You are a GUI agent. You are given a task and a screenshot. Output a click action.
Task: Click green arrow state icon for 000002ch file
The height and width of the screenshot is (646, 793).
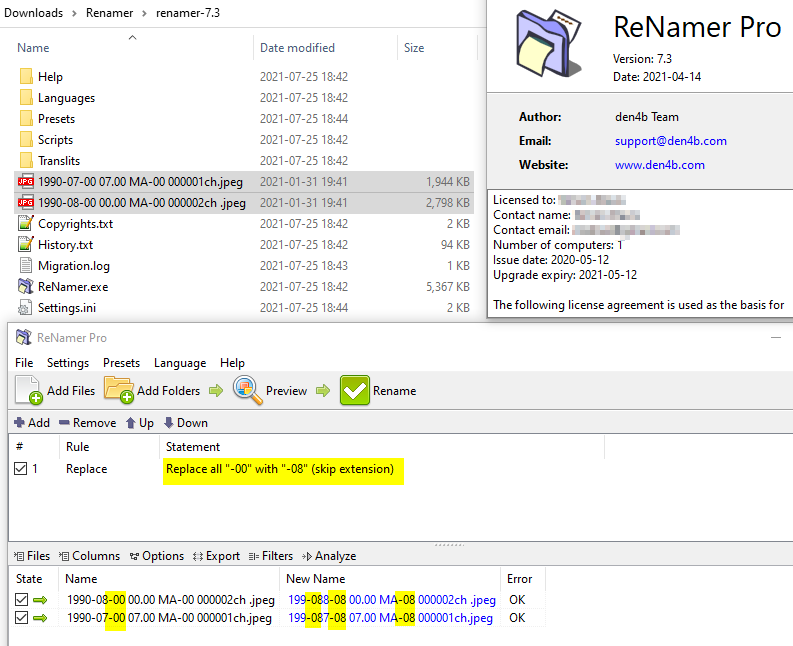(40, 600)
